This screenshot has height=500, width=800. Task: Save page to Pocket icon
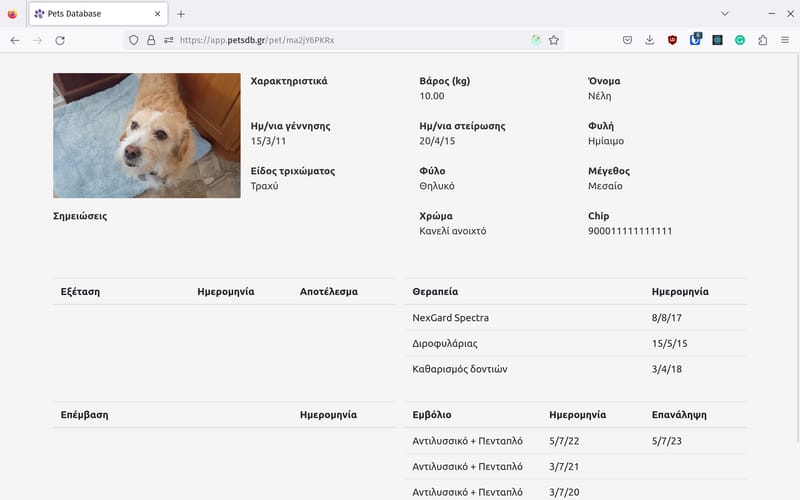pos(628,40)
